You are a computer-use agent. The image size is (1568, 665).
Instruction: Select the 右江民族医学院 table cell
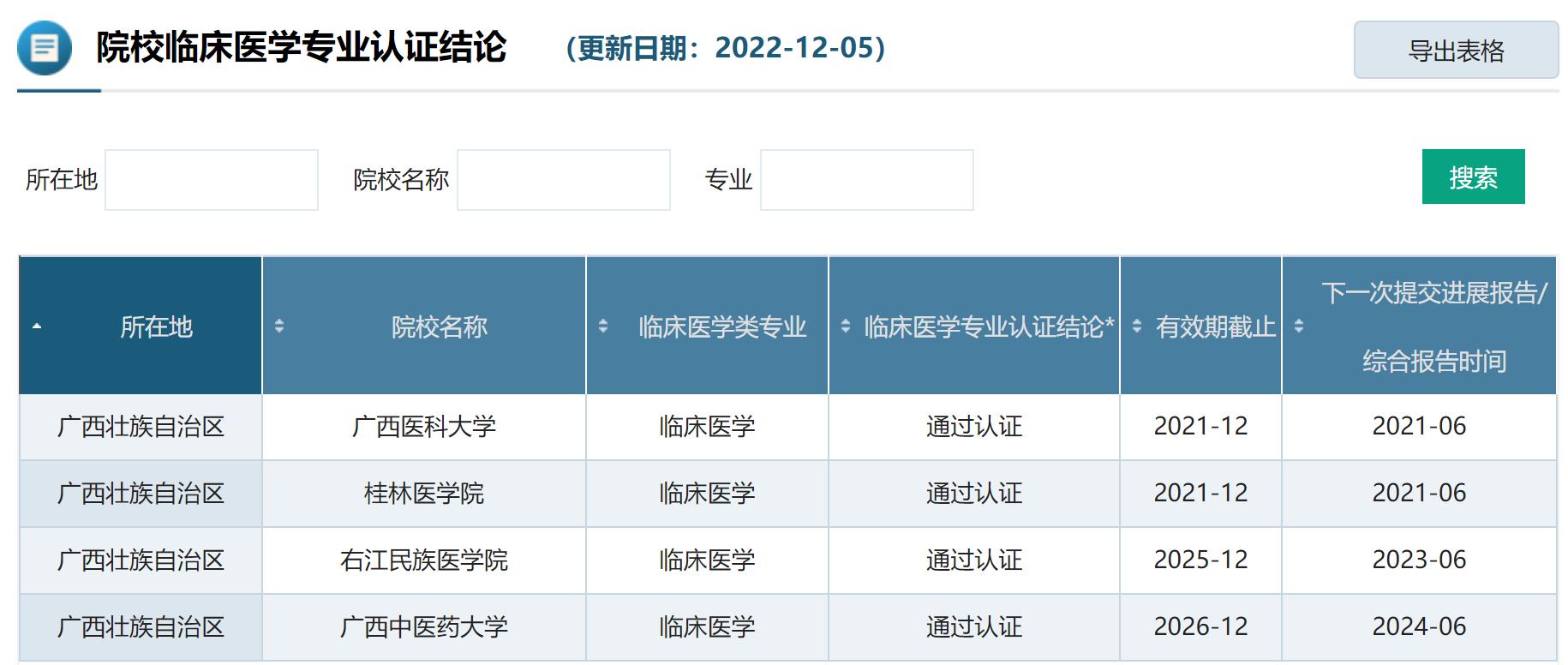pyautogui.click(x=424, y=560)
